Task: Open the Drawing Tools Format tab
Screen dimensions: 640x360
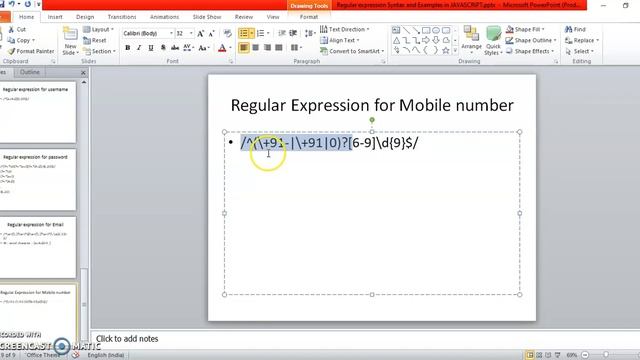Action: (309, 17)
